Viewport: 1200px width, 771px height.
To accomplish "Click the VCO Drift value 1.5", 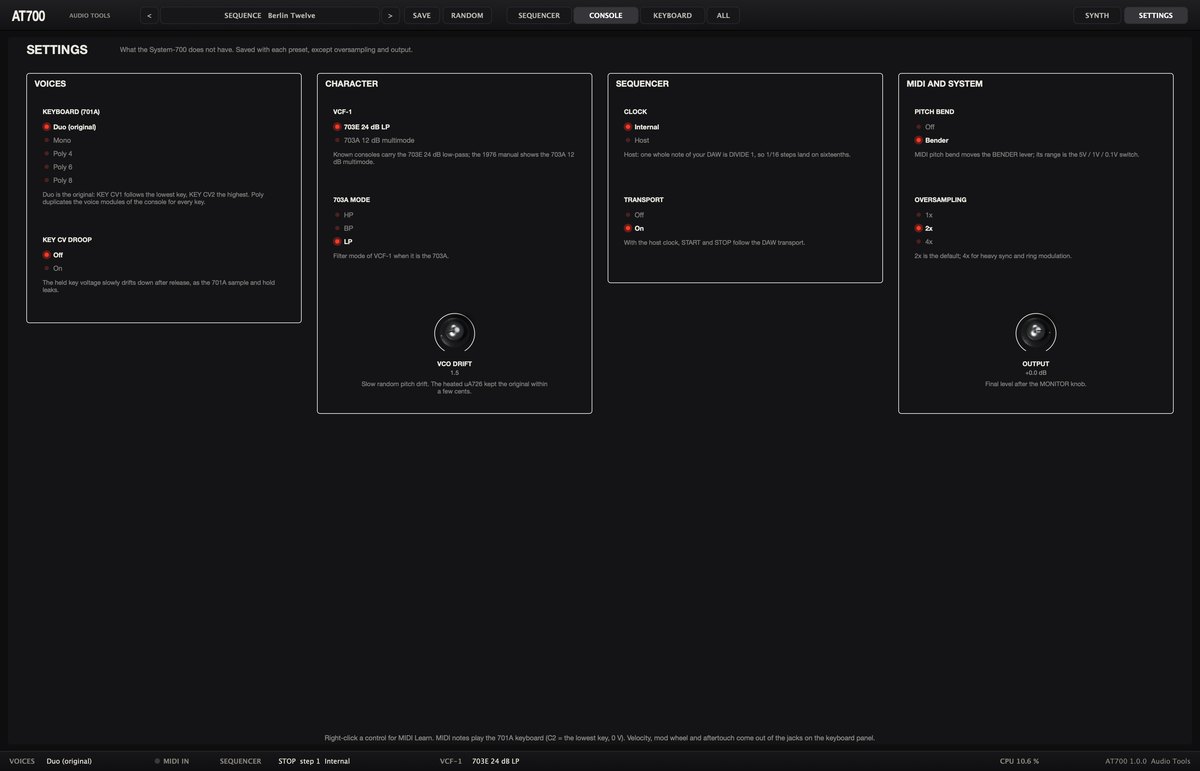I will tap(454, 373).
